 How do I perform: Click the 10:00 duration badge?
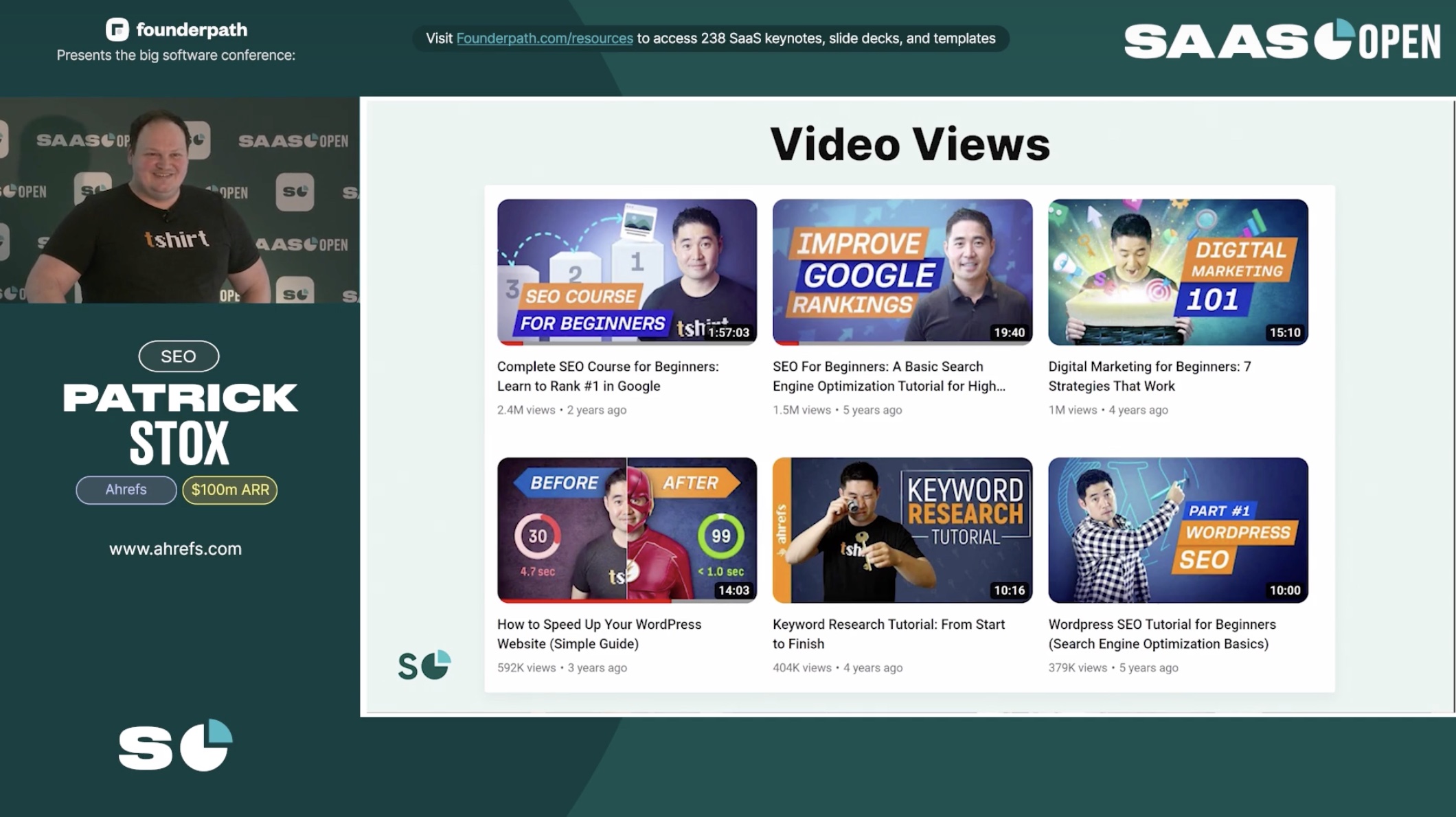coord(1285,590)
